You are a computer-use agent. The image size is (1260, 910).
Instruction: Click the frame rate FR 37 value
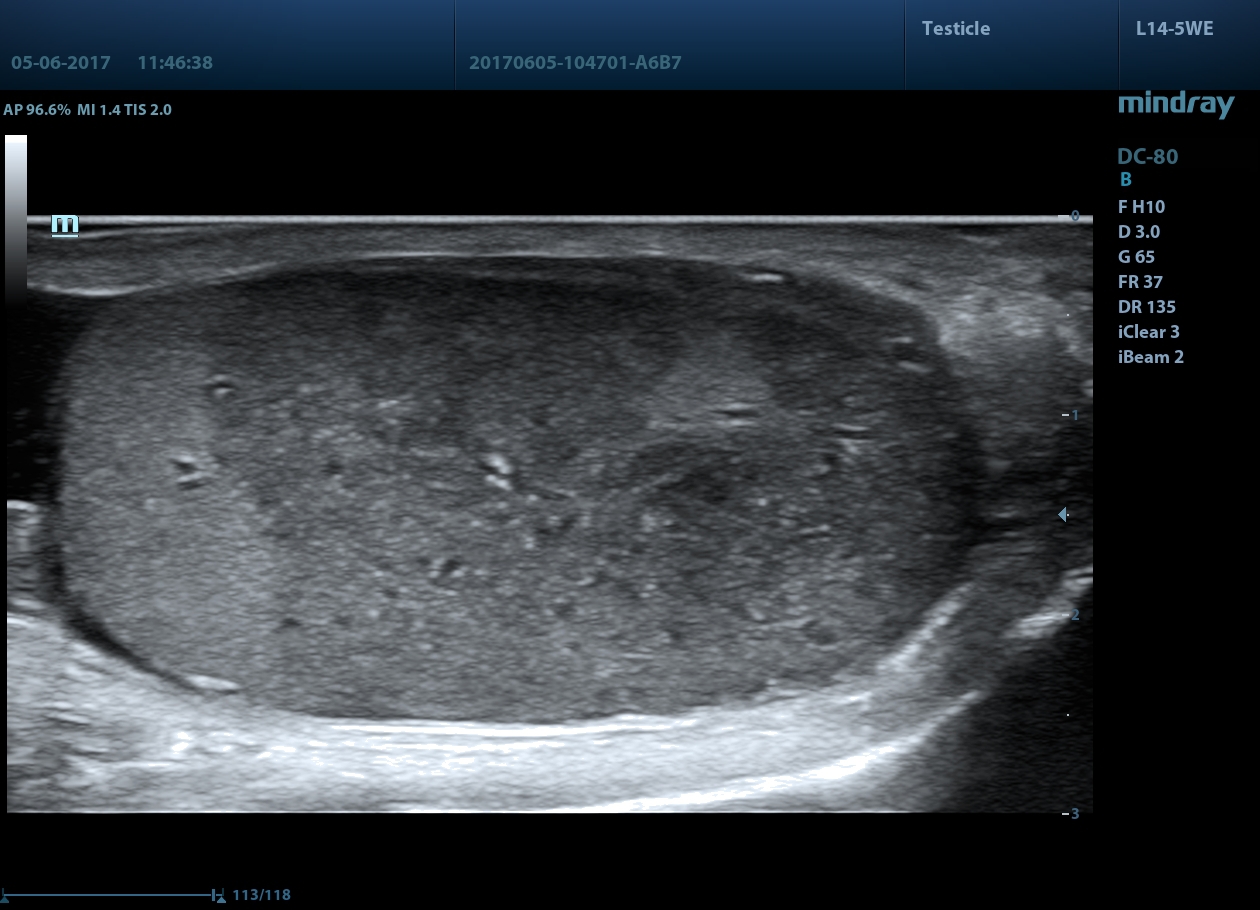(1140, 282)
